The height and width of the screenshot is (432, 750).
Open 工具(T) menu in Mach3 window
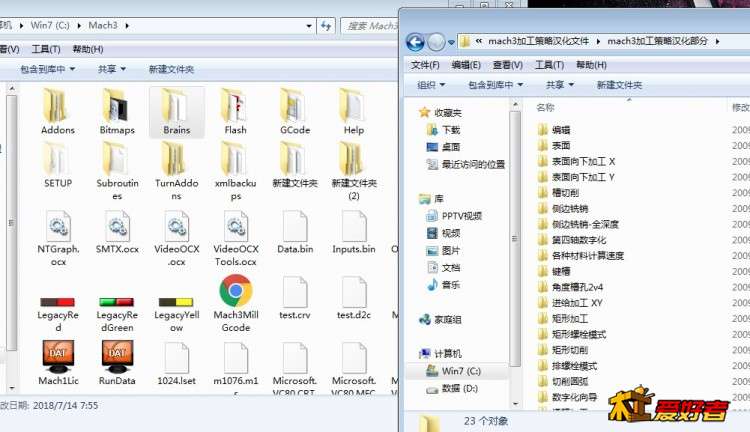[x=46, y=49]
